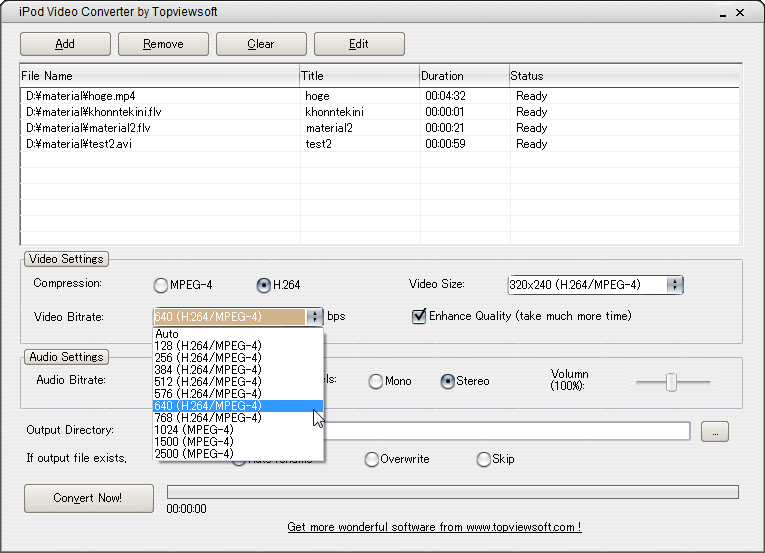Select the D:¥material¥test2.avi row
765x553 pixels.
[380, 144]
